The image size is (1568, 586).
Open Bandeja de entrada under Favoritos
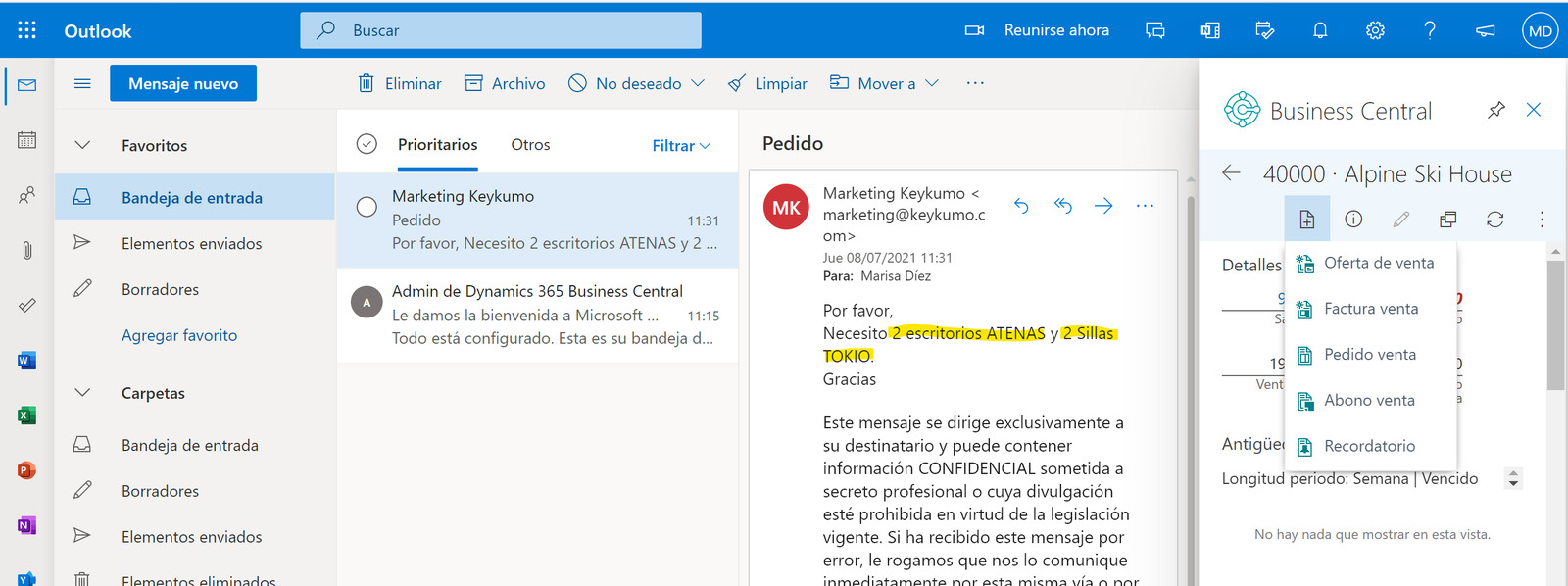(195, 197)
